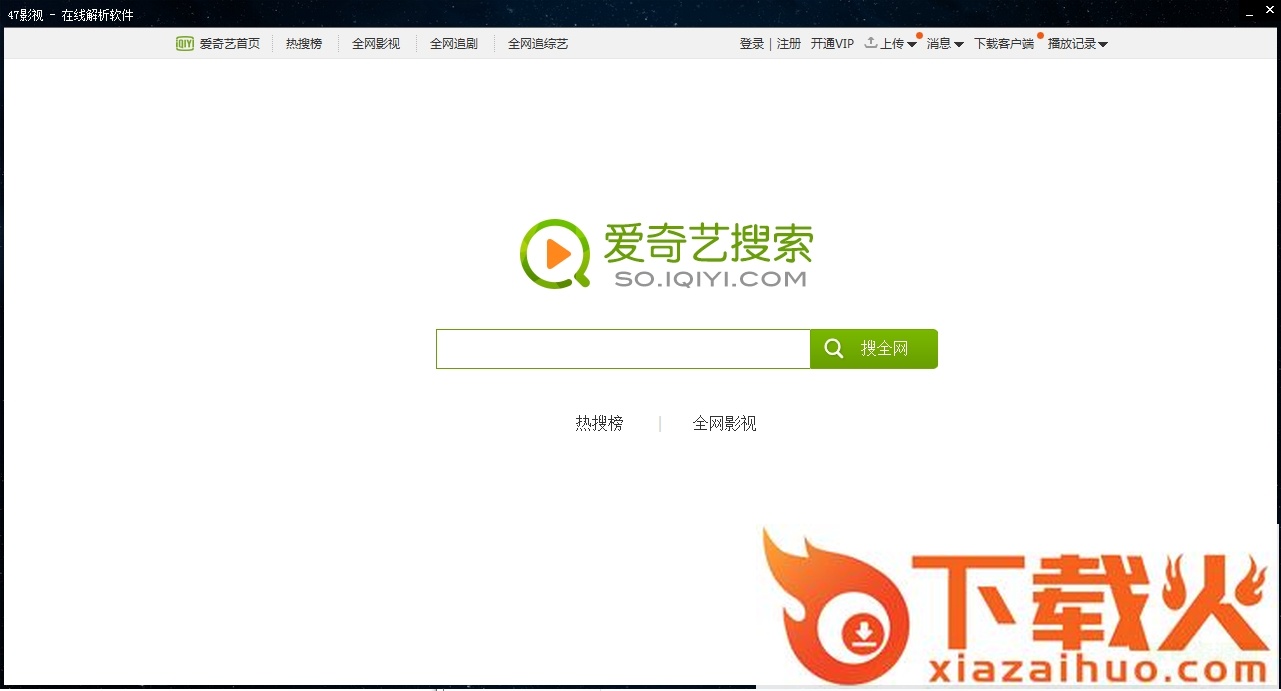This screenshot has height=691, width=1281.
Task: Open 热搜榜 in the top navigation bar
Action: click(x=304, y=44)
